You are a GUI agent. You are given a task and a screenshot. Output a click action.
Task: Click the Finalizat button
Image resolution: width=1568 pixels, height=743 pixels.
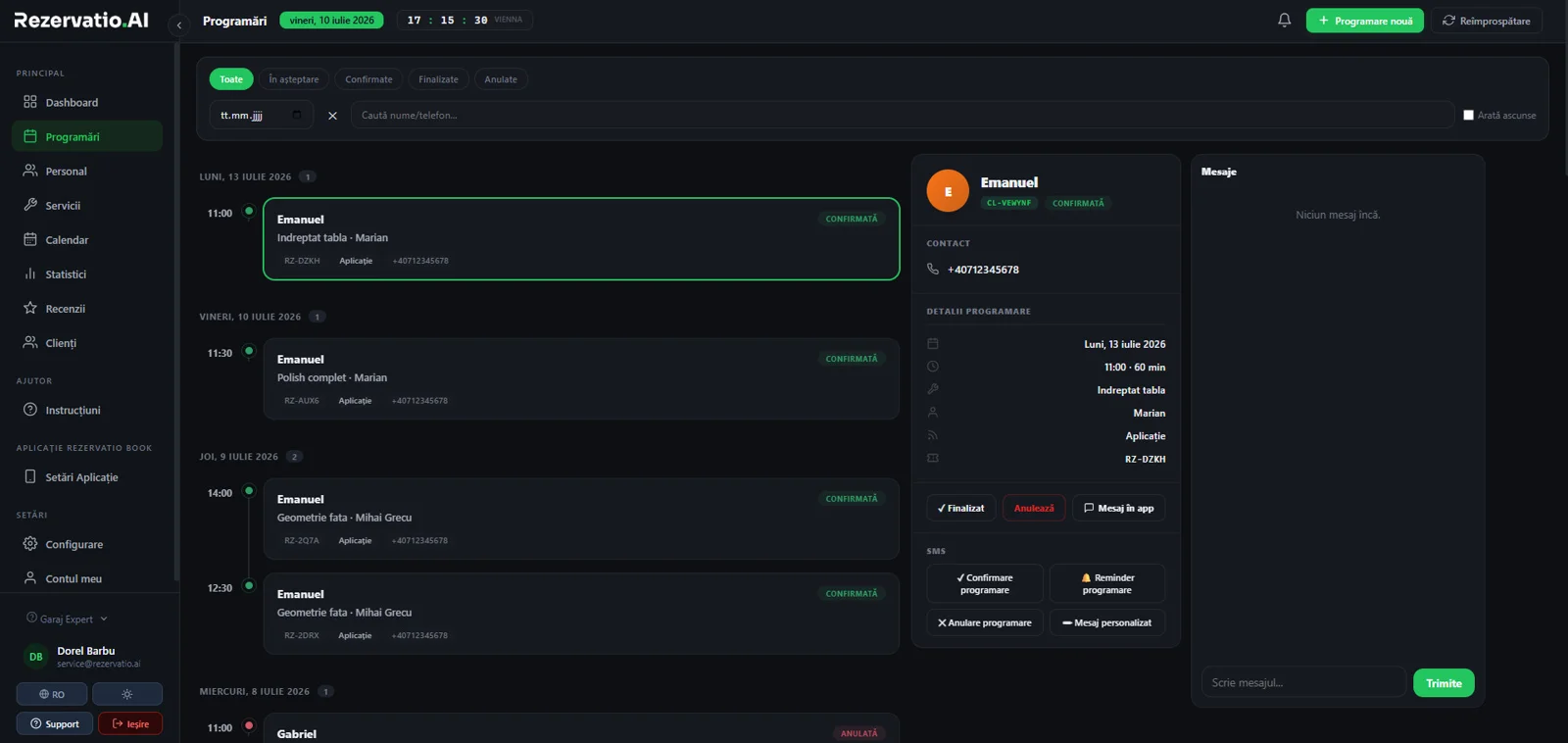point(961,508)
